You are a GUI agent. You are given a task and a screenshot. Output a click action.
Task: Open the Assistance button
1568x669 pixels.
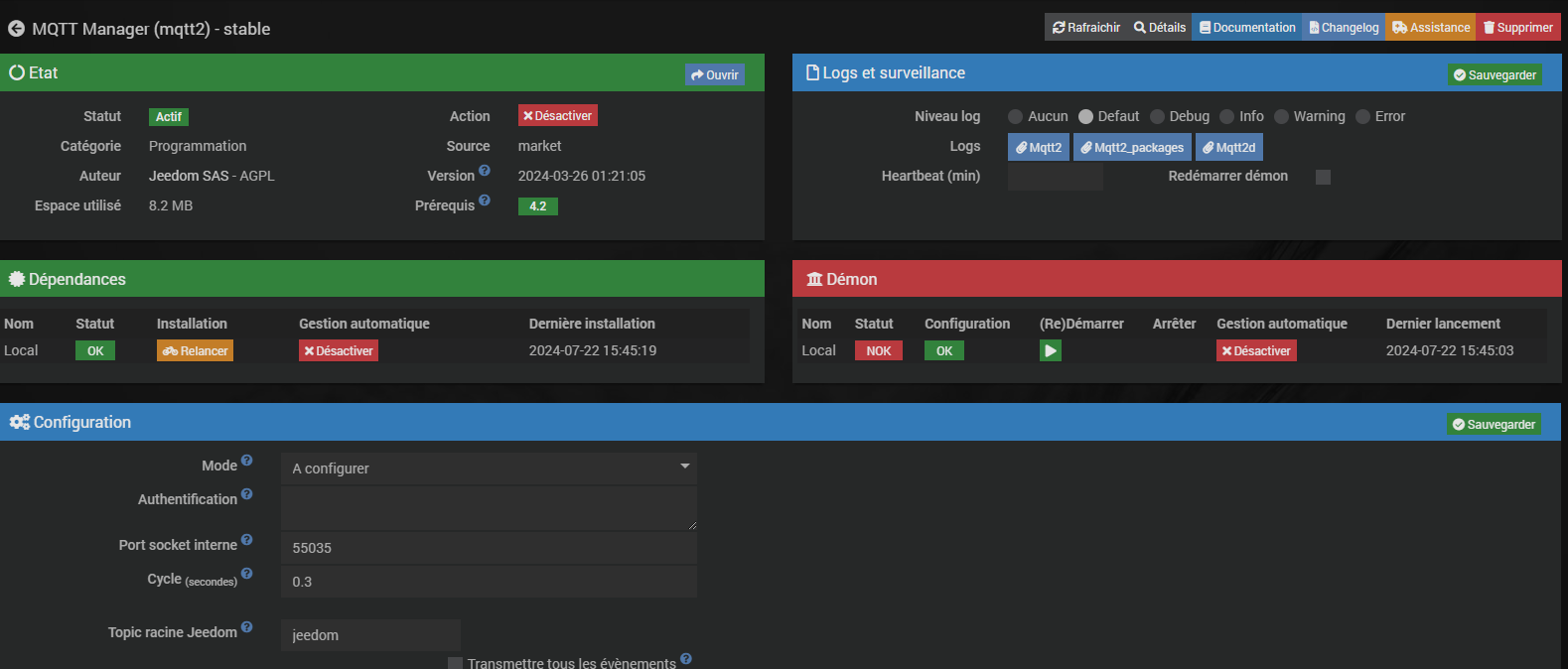coord(1431,28)
